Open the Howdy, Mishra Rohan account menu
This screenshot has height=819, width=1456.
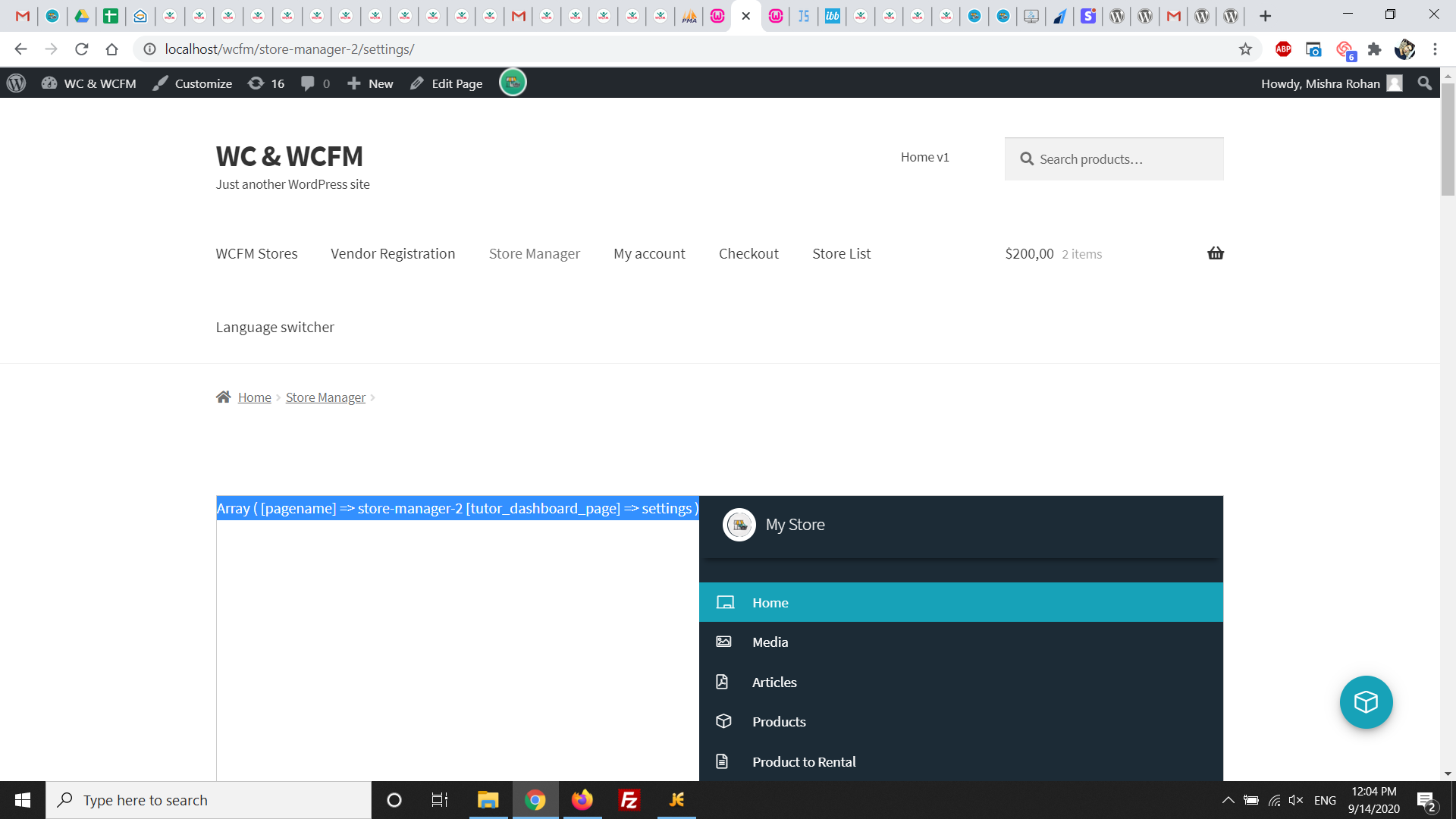tap(1331, 83)
